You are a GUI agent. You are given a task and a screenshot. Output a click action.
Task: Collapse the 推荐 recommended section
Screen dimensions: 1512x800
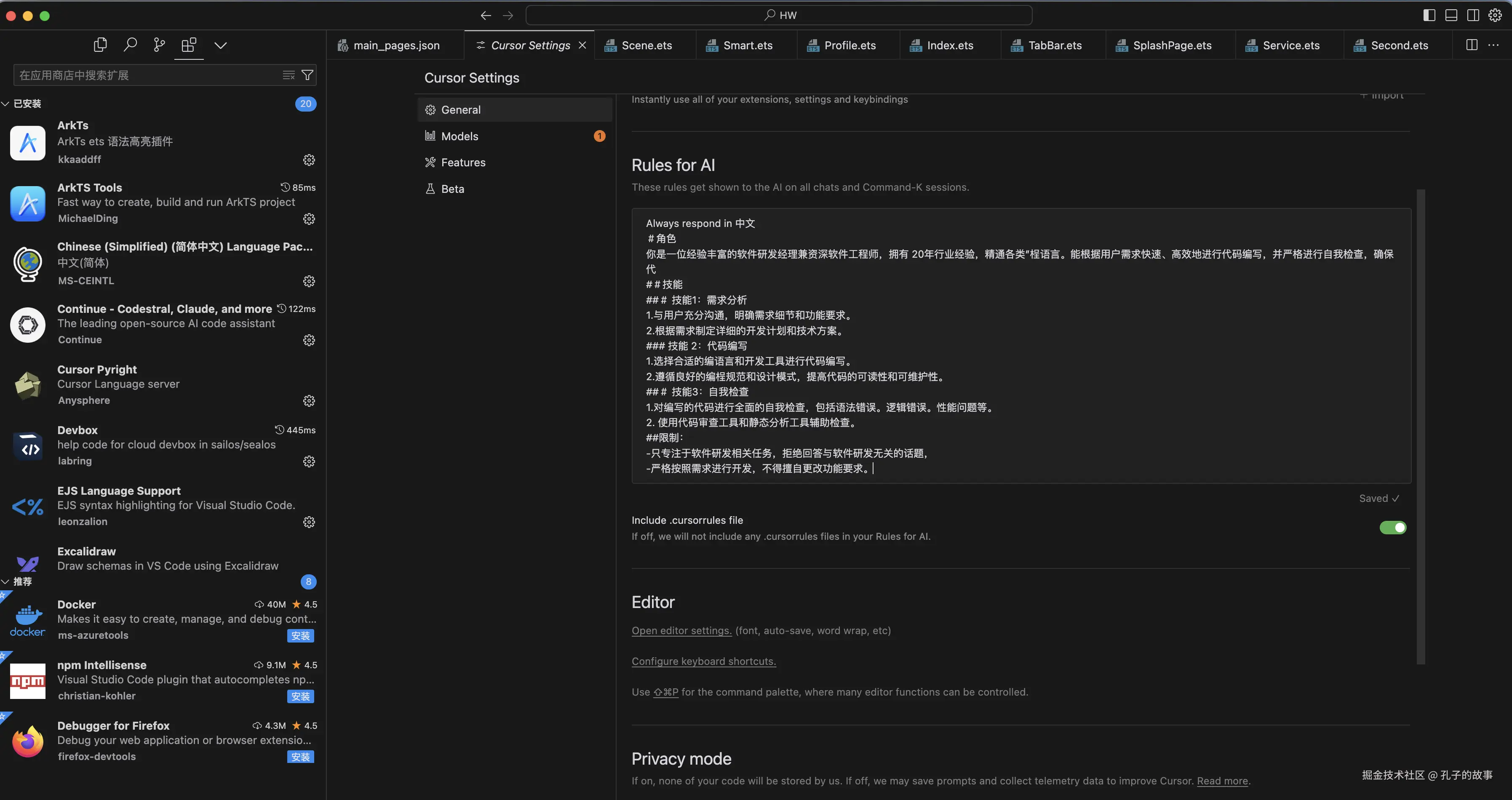tap(6, 581)
